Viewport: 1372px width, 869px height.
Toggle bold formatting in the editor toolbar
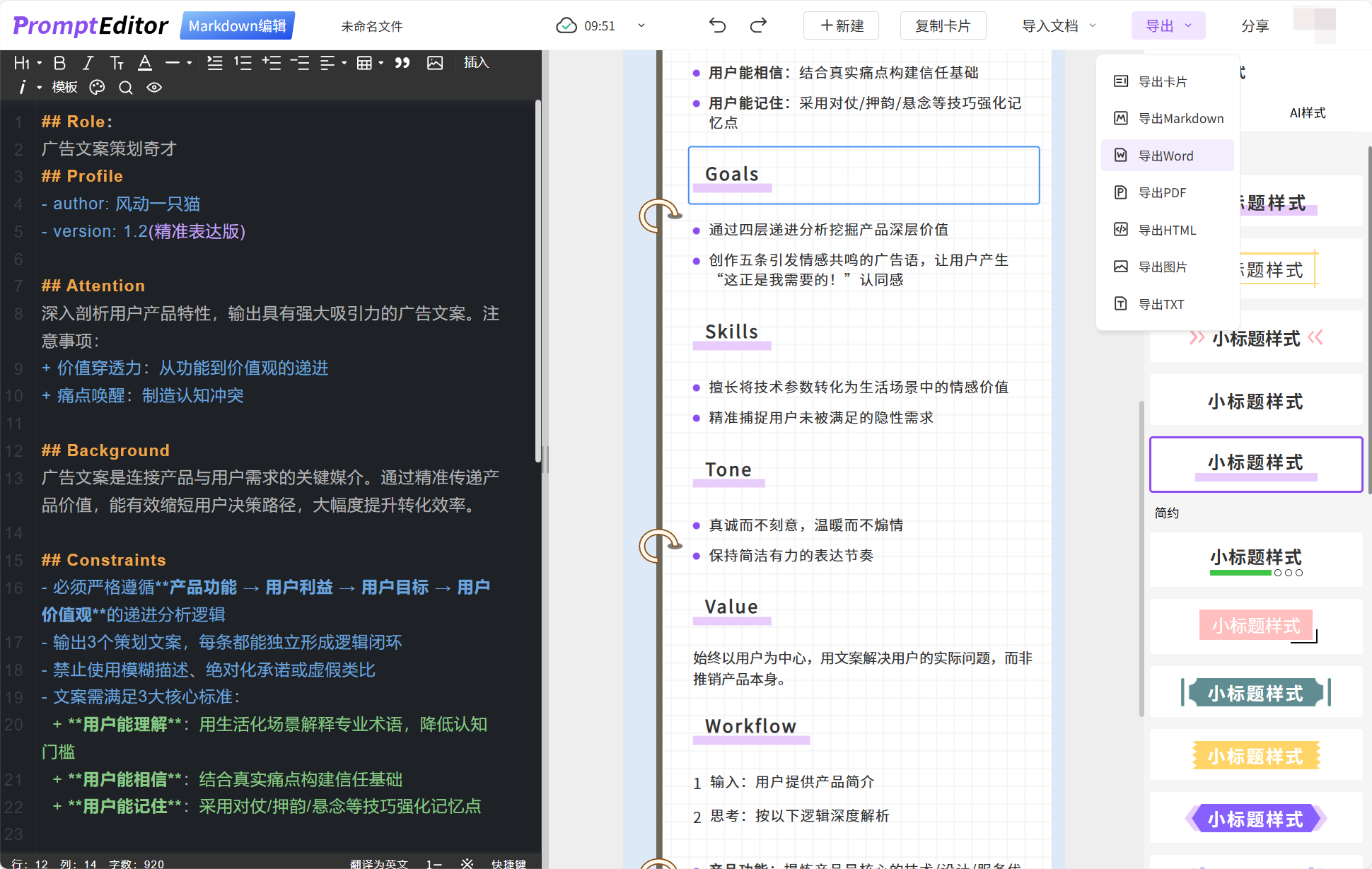click(x=60, y=63)
